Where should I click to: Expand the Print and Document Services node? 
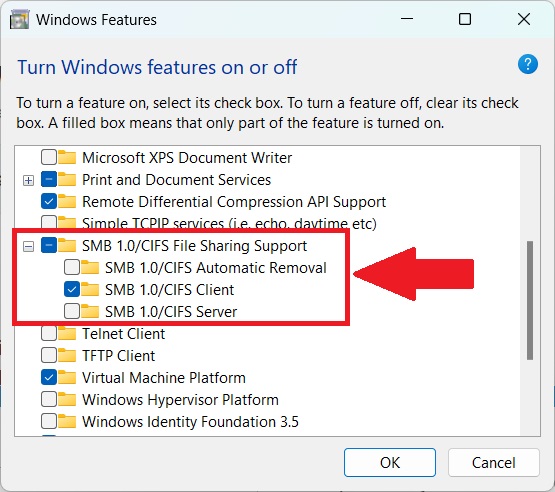point(28,181)
